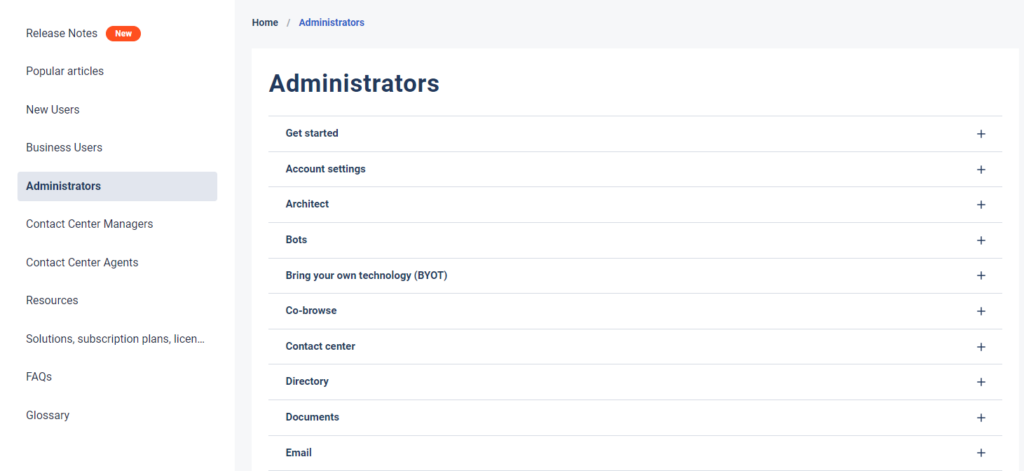Click the plus icon in Architect row
1024x471 pixels.
point(980,204)
